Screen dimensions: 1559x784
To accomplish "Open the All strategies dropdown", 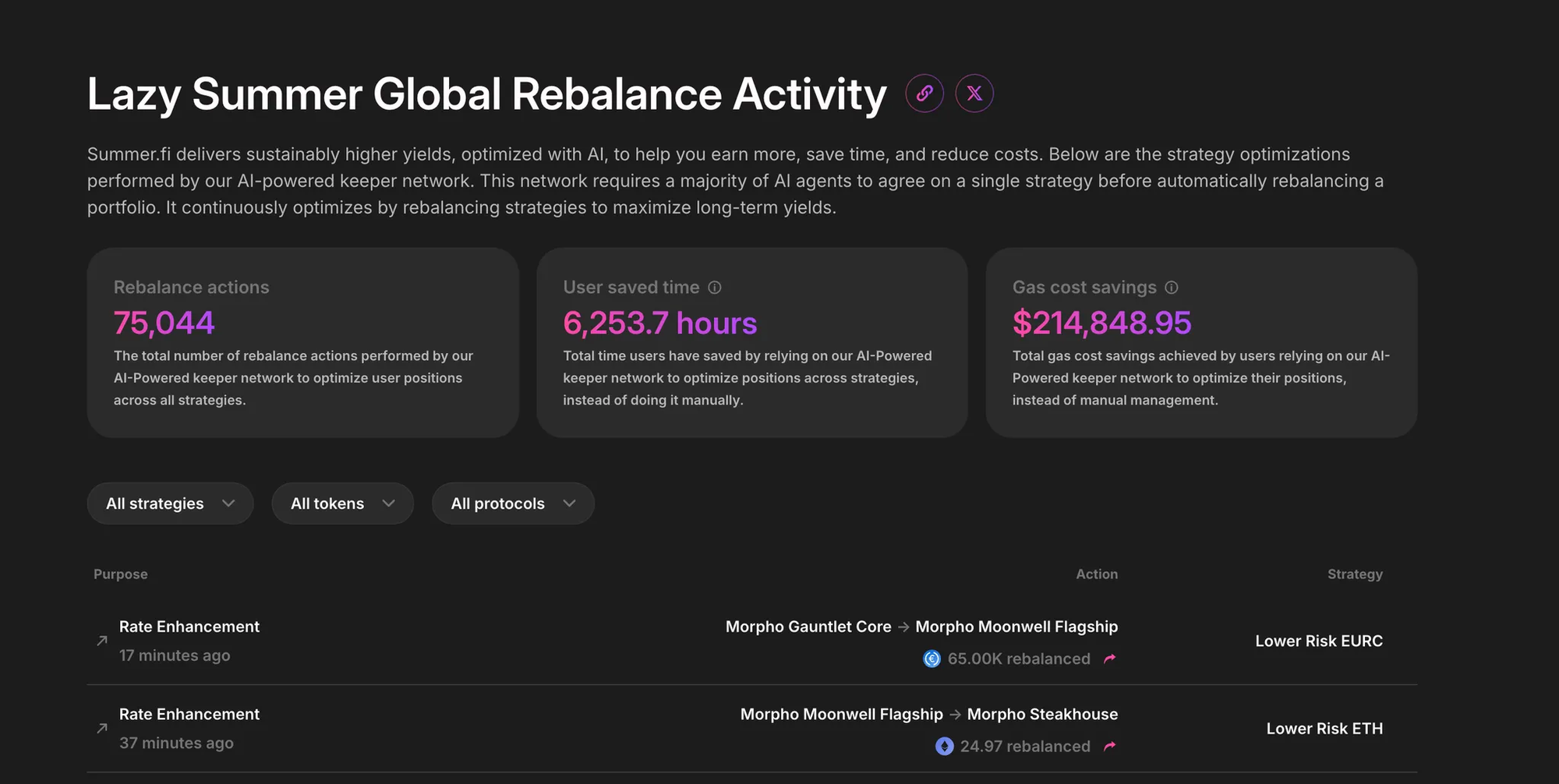I will 170,503.
